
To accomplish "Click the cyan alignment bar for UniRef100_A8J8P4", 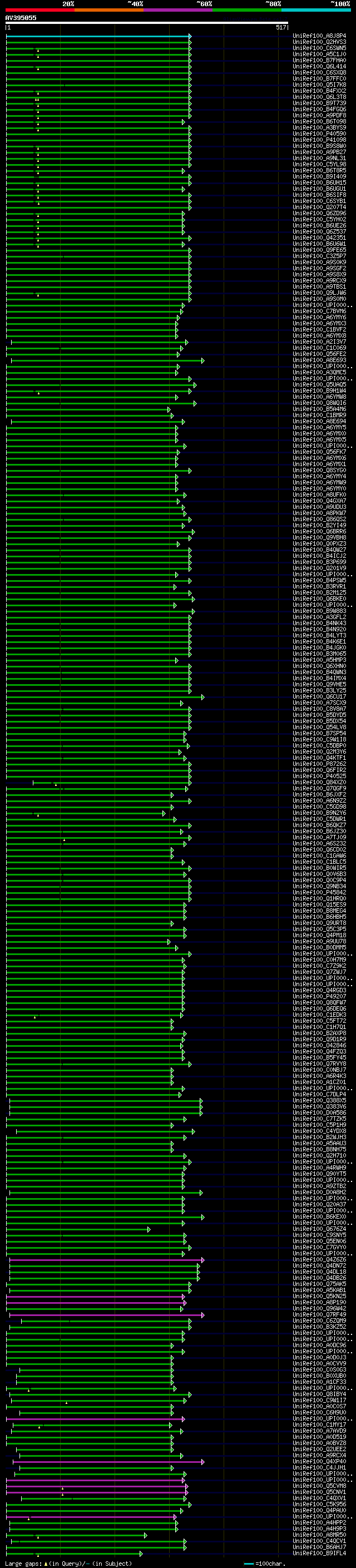I will coord(98,37).
